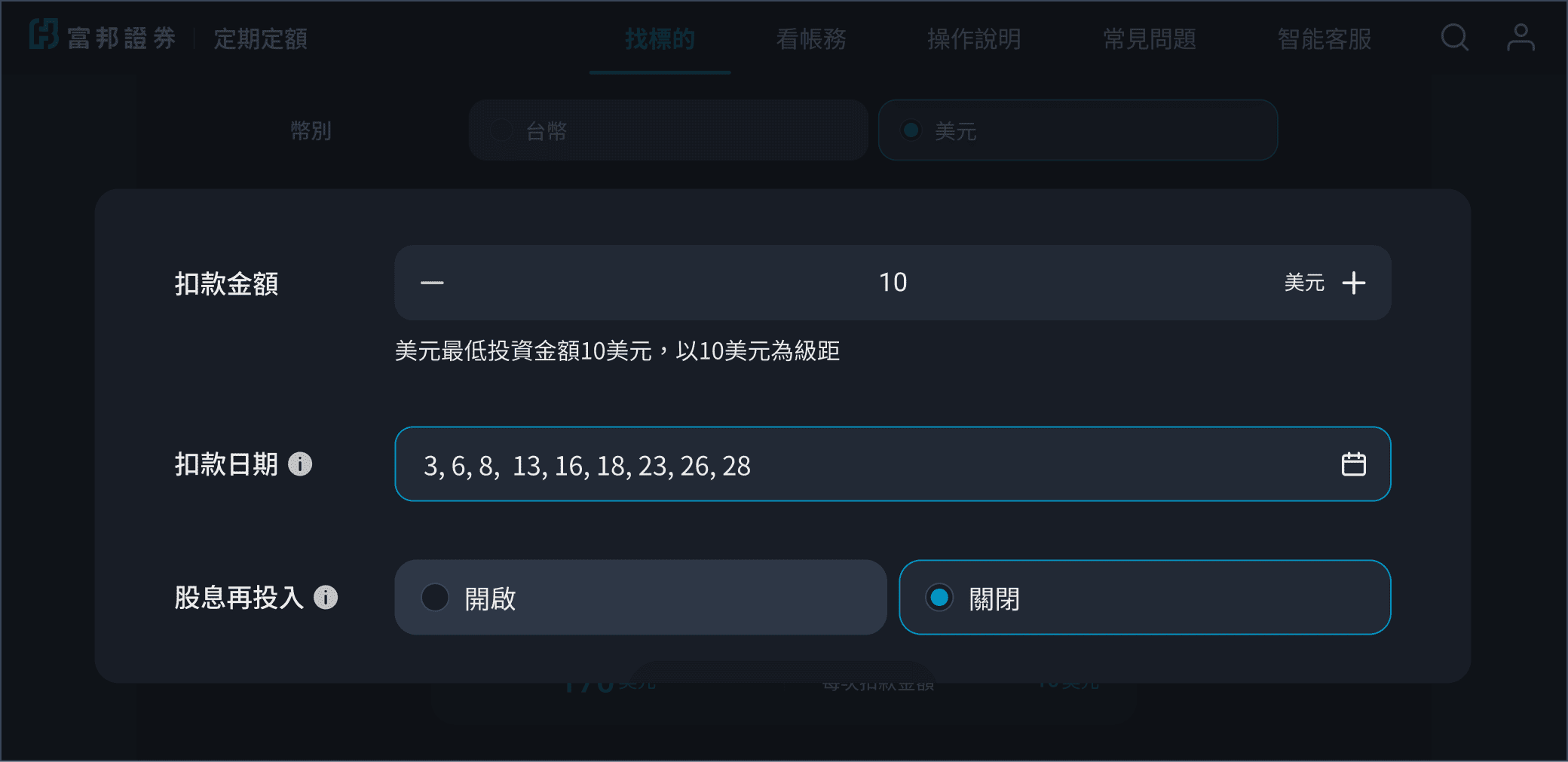Click the deduction amount value 10
The width and height of the screenshot is (1568, 762).
click(x=893, y=283)
